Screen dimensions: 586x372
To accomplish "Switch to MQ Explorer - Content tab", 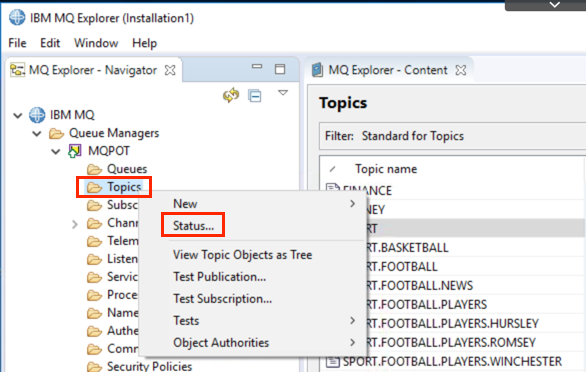I will pos(388,70).
